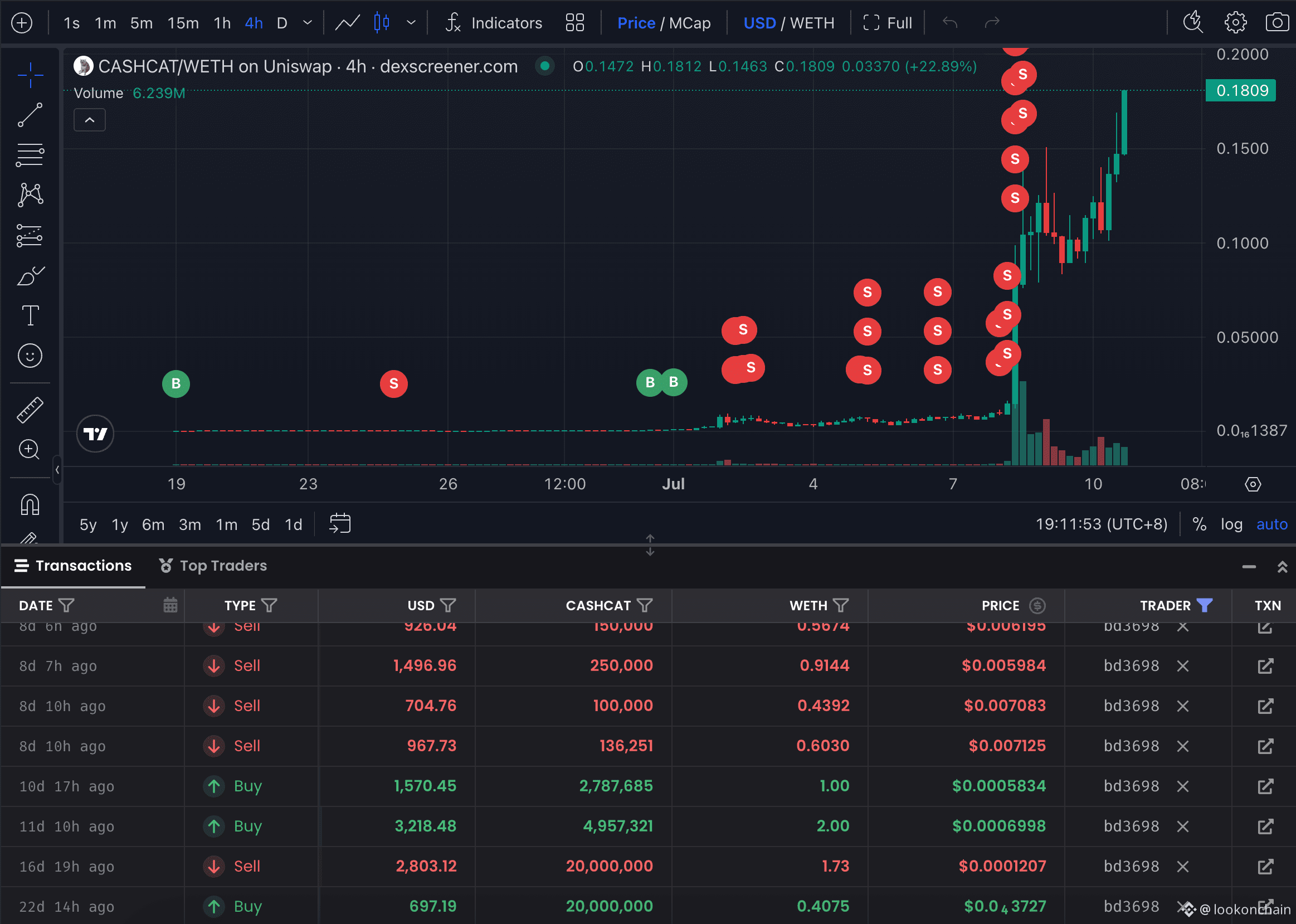Select the text annotation tool
The height and width of the screenshot is (924, 1296).
click(x=30, y=315)
